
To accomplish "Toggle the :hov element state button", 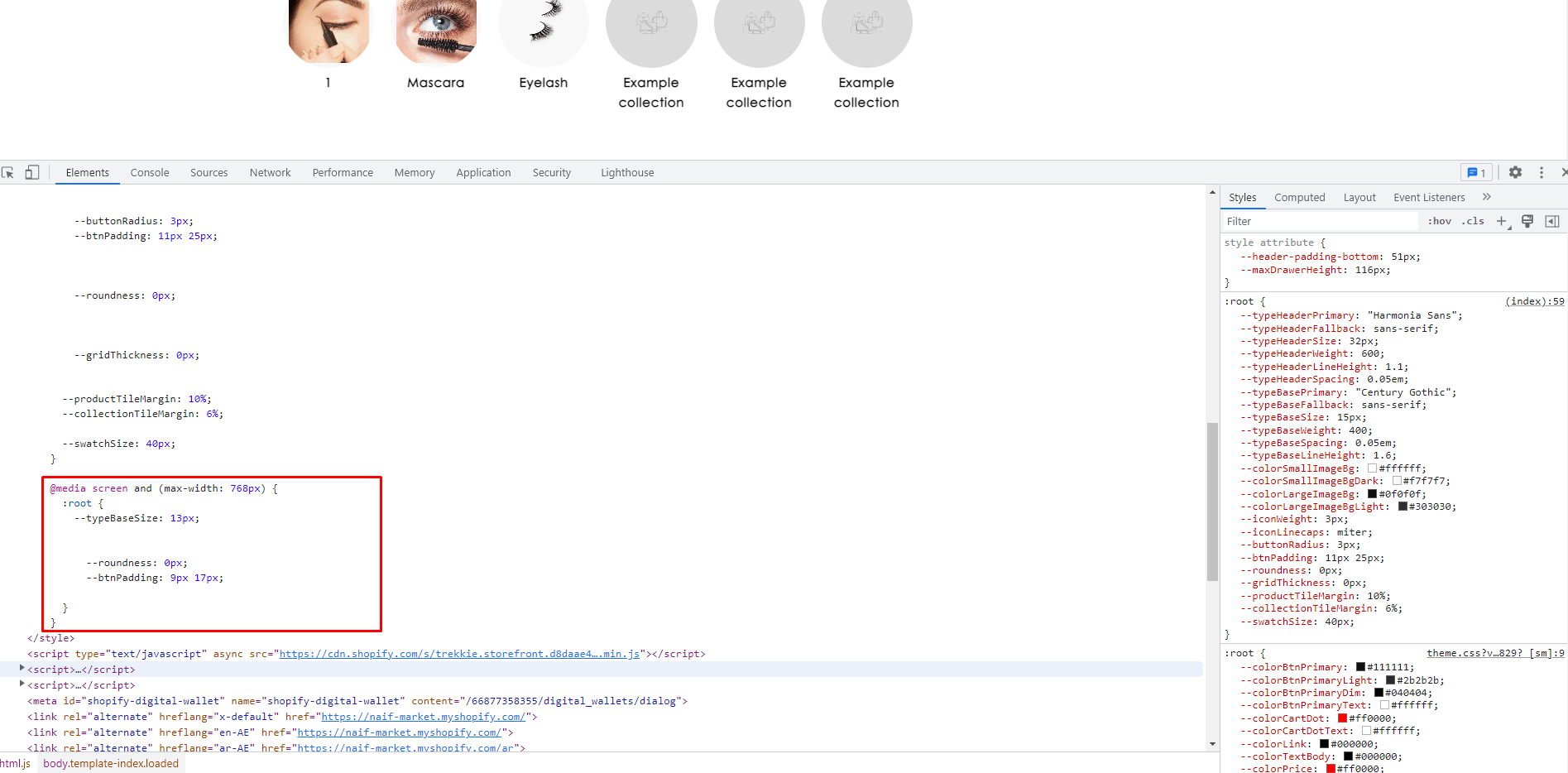I will tap(1440, 221).
